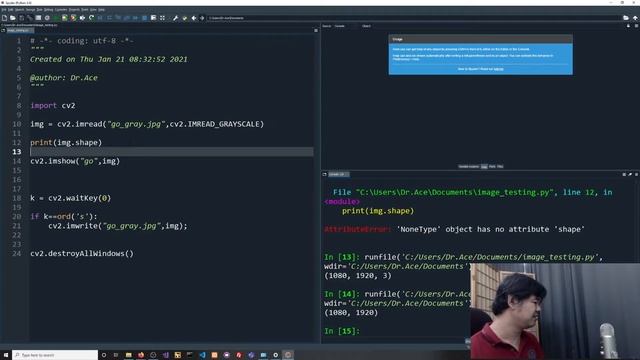Save the current file with the toolbar icon
The height and width of the screenshot is (360, 640).
click(x=21, y=18)
